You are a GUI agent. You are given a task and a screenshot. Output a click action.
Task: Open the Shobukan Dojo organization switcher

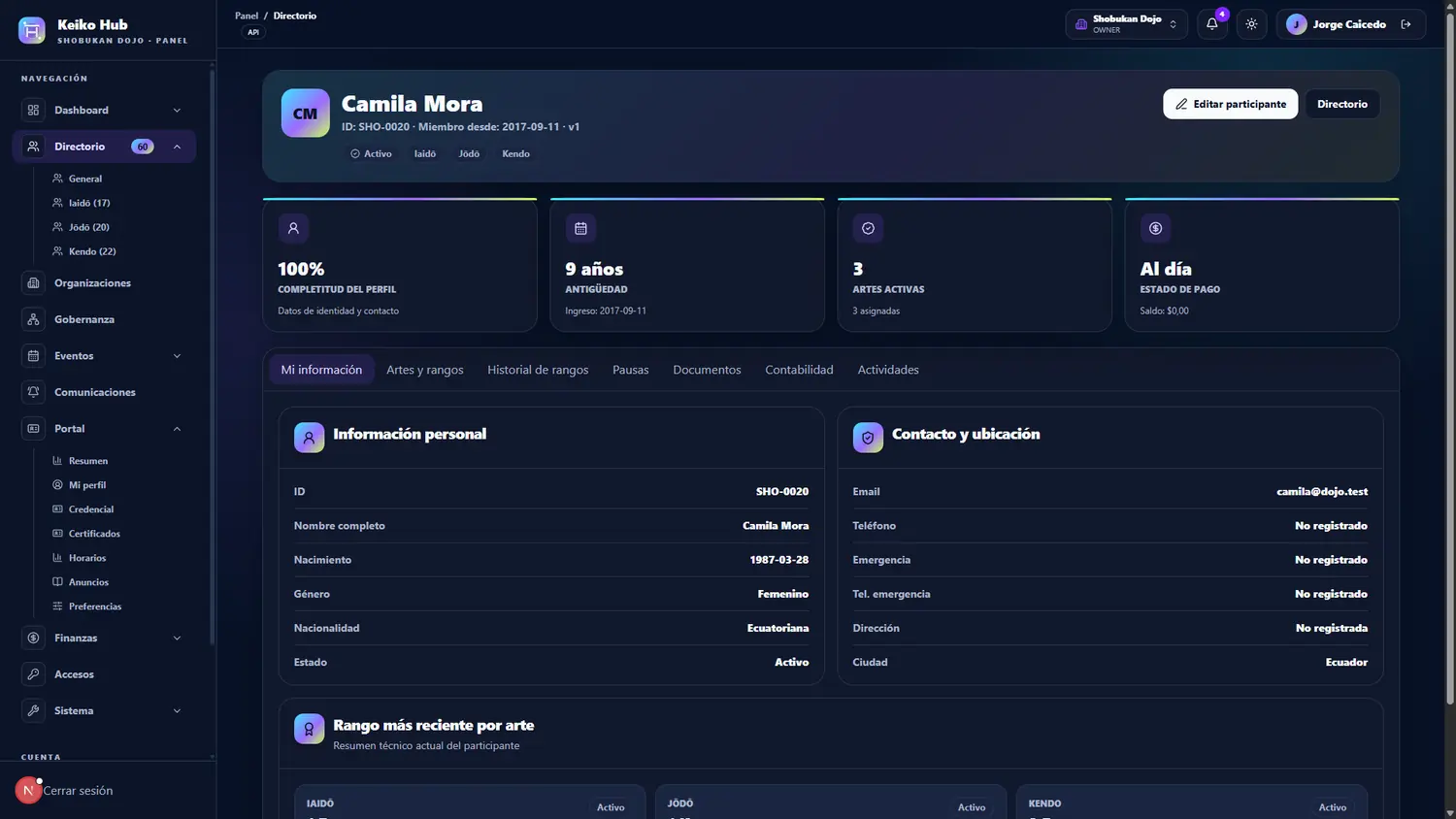(x=1127, y=24)
